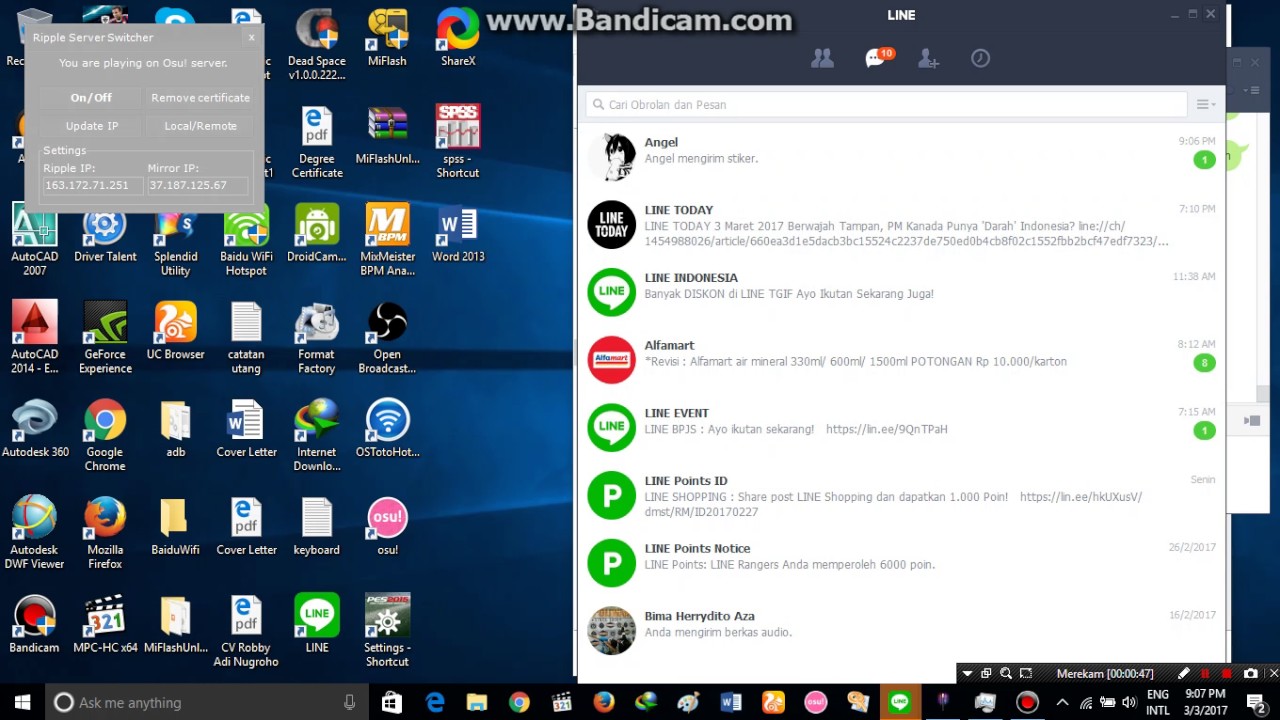Open the LINE Points Notice chat
This screenshot has height=720, width=1280.
[901, 563]
